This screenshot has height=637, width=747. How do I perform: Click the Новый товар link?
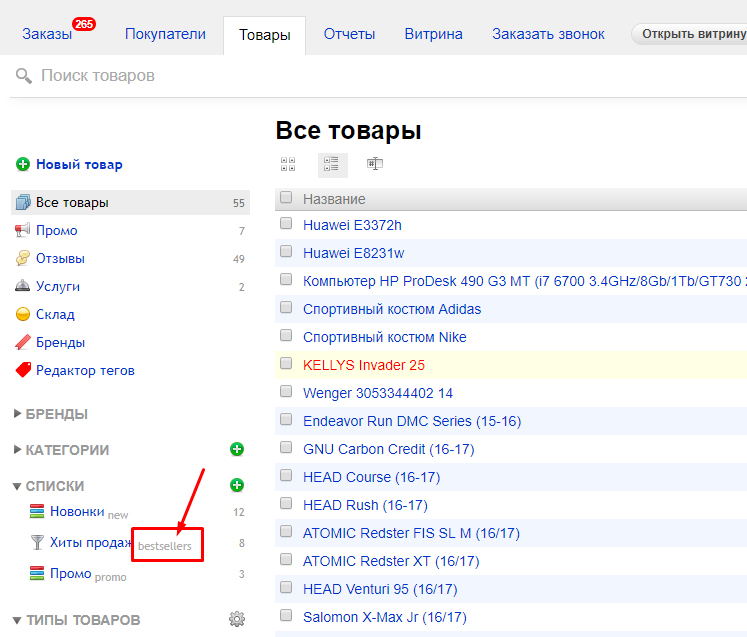(79, 164)
